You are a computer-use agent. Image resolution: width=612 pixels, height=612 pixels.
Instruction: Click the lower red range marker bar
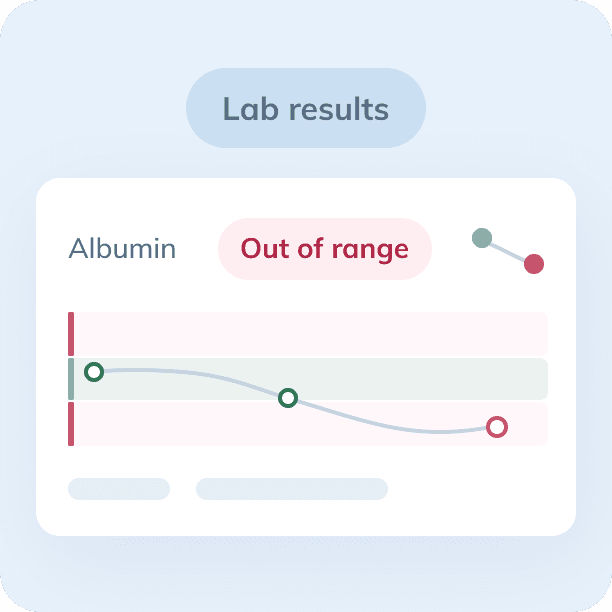click(71, 424)
